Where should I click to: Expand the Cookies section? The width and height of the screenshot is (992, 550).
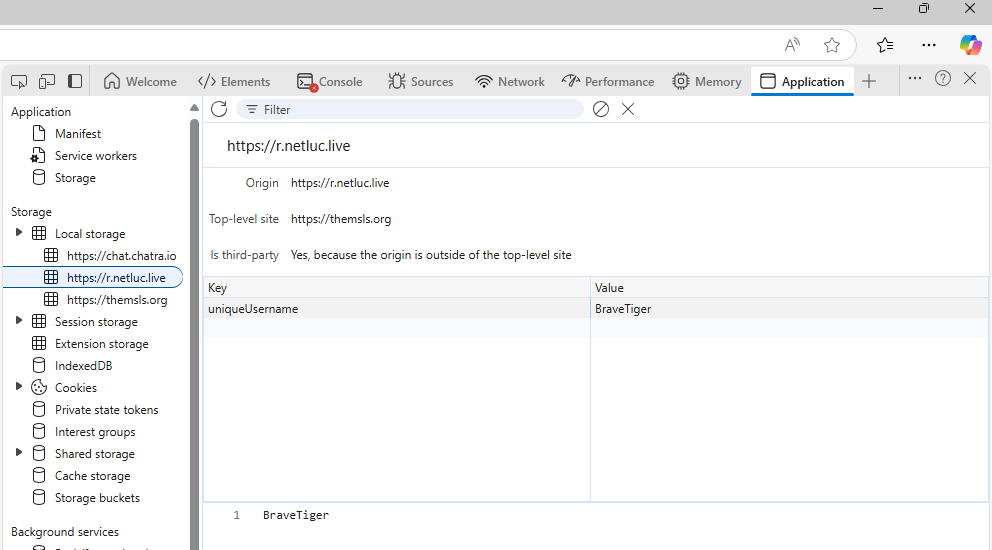click(x=19, y=387)
